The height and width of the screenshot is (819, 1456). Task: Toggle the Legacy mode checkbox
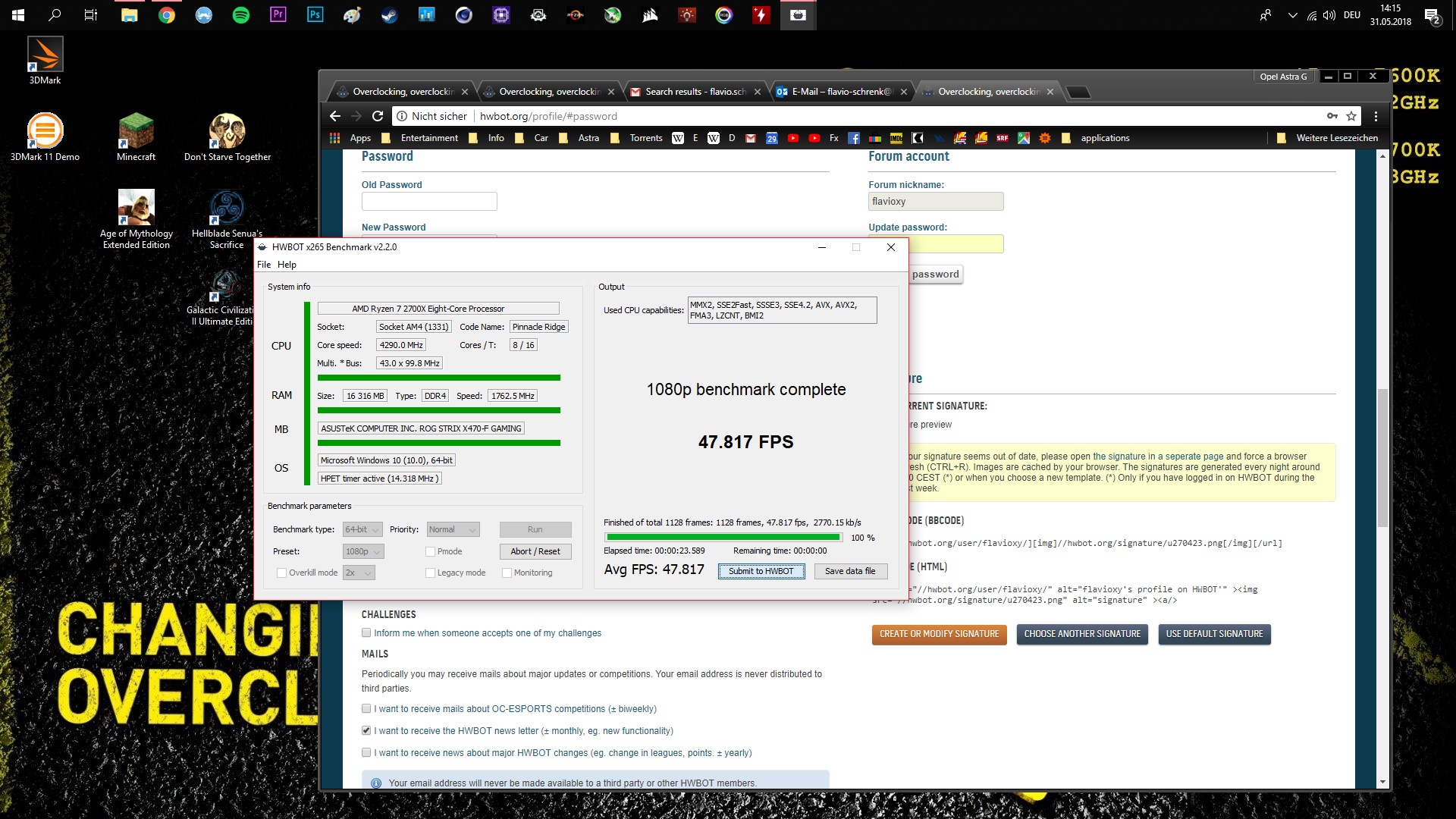(x=430, y=573)
